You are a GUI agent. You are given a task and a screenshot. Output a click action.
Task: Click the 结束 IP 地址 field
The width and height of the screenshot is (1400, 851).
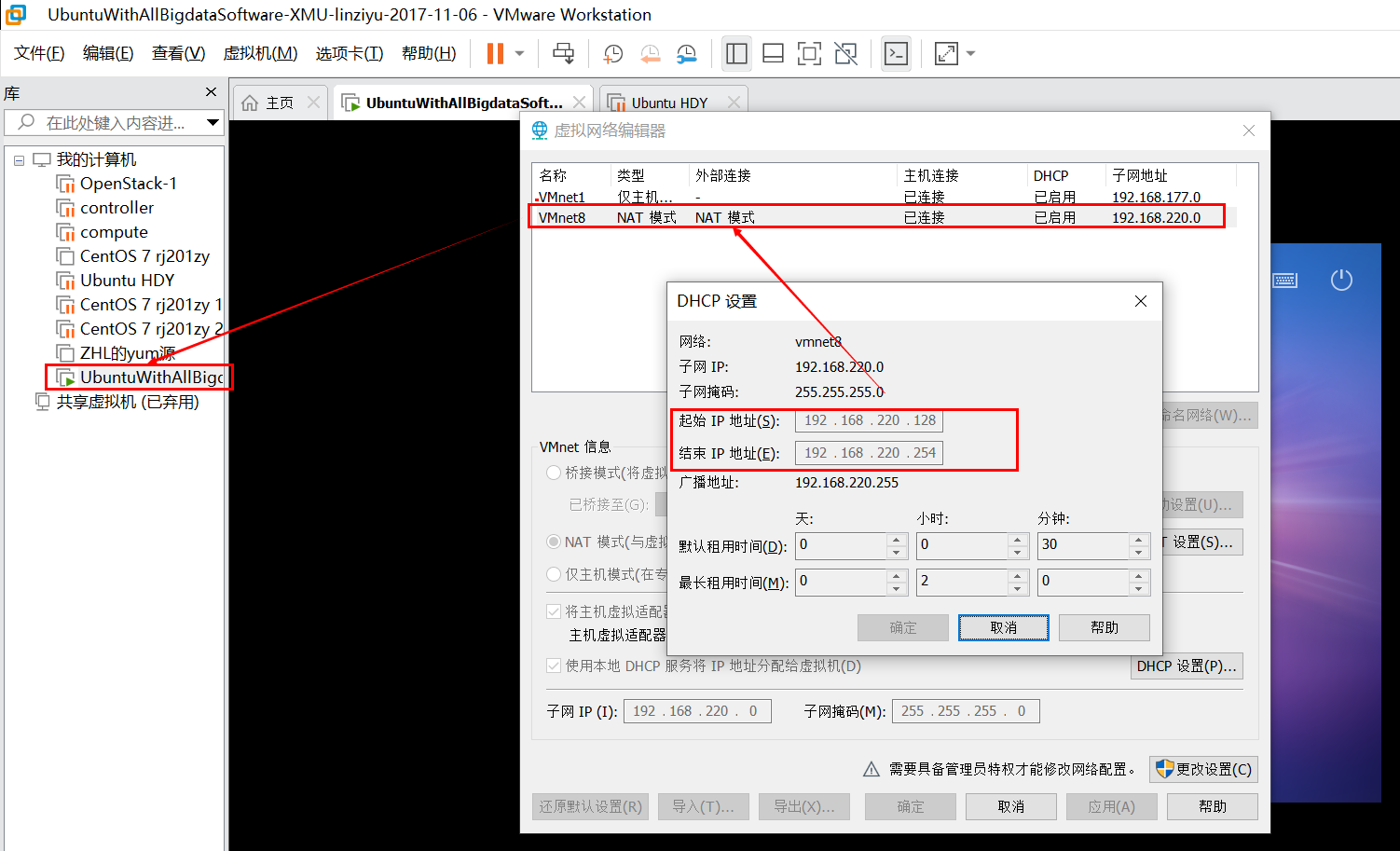coord(869,453)
